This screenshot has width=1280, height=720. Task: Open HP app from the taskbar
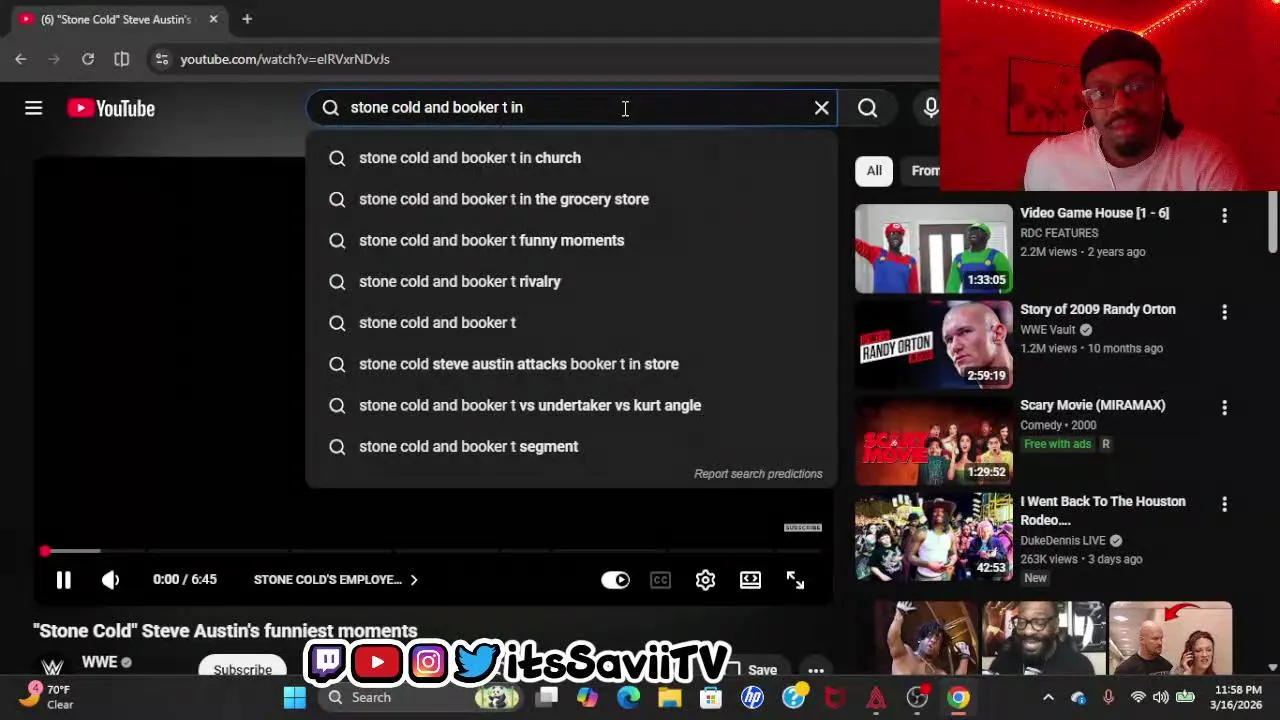point(752,697)
